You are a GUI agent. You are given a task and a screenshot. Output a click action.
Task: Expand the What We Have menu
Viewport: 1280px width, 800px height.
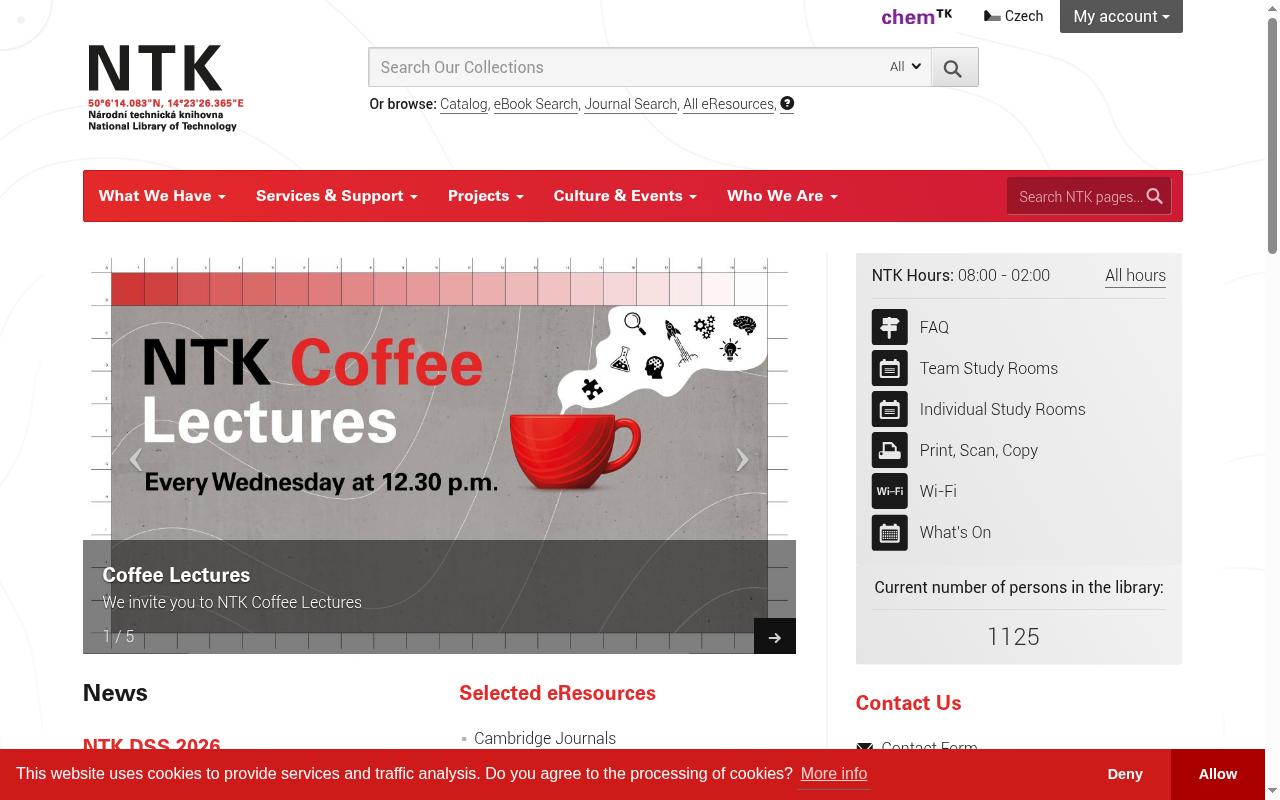[x=162, y=196]
